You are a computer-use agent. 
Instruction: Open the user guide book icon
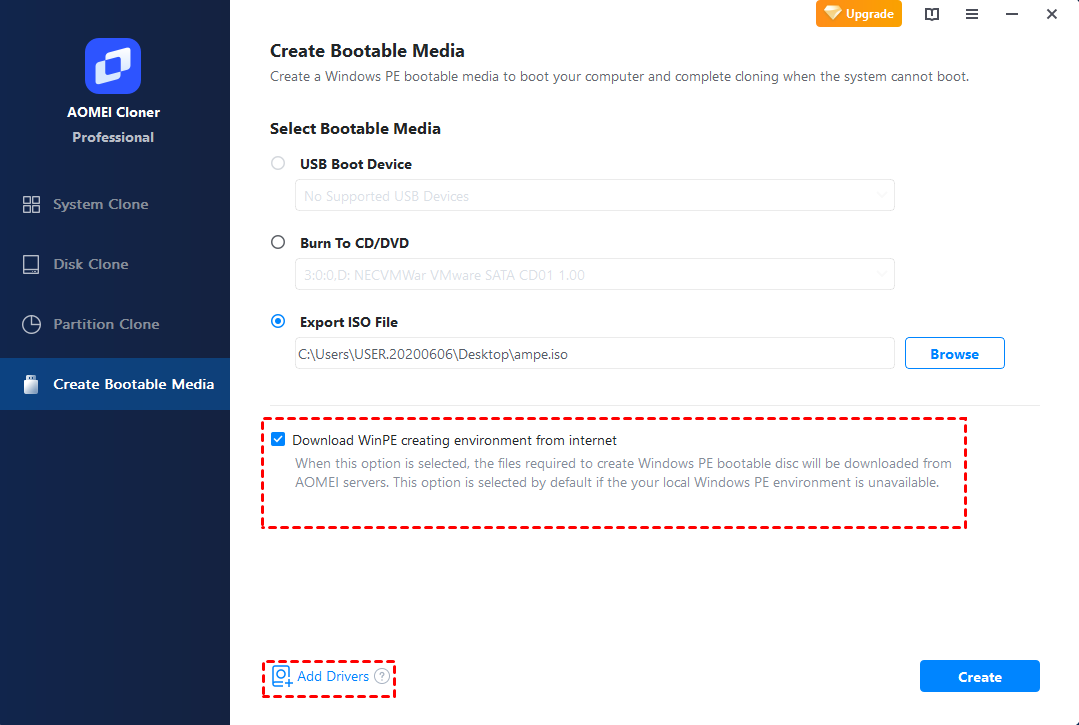point(932,14)
